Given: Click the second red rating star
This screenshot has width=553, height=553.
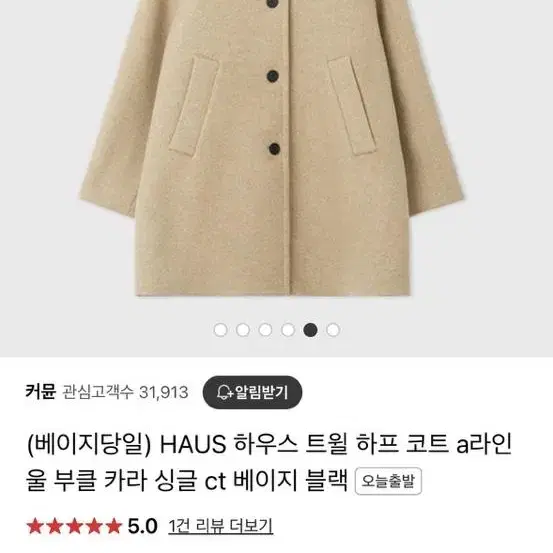Looking at the screenshot, I should (x=55, y=526).
